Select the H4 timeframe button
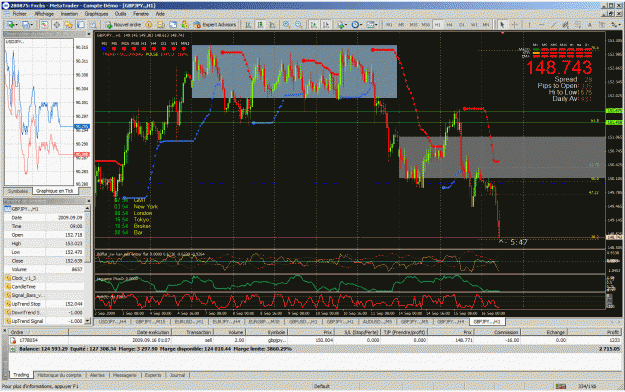 pyautogui.click(x=450, y=25)
